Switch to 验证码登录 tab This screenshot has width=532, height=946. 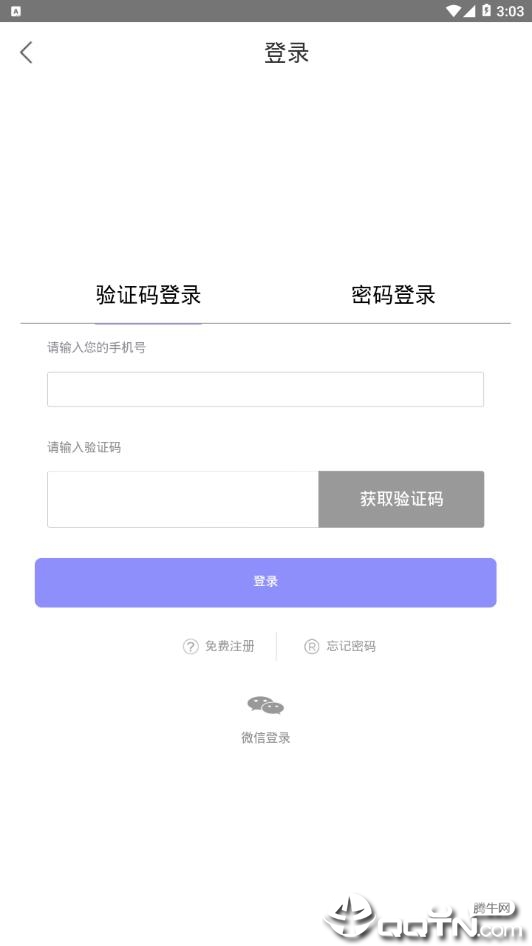coord(148,295)
